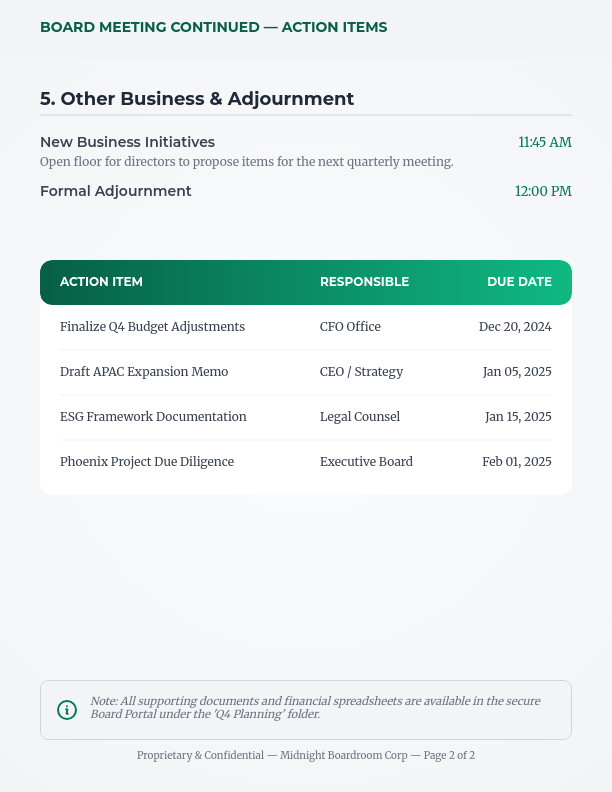The width and height of the screenshot is (612, 792).
Task: Click the DUE DATE column header
Action: point(519,282)
